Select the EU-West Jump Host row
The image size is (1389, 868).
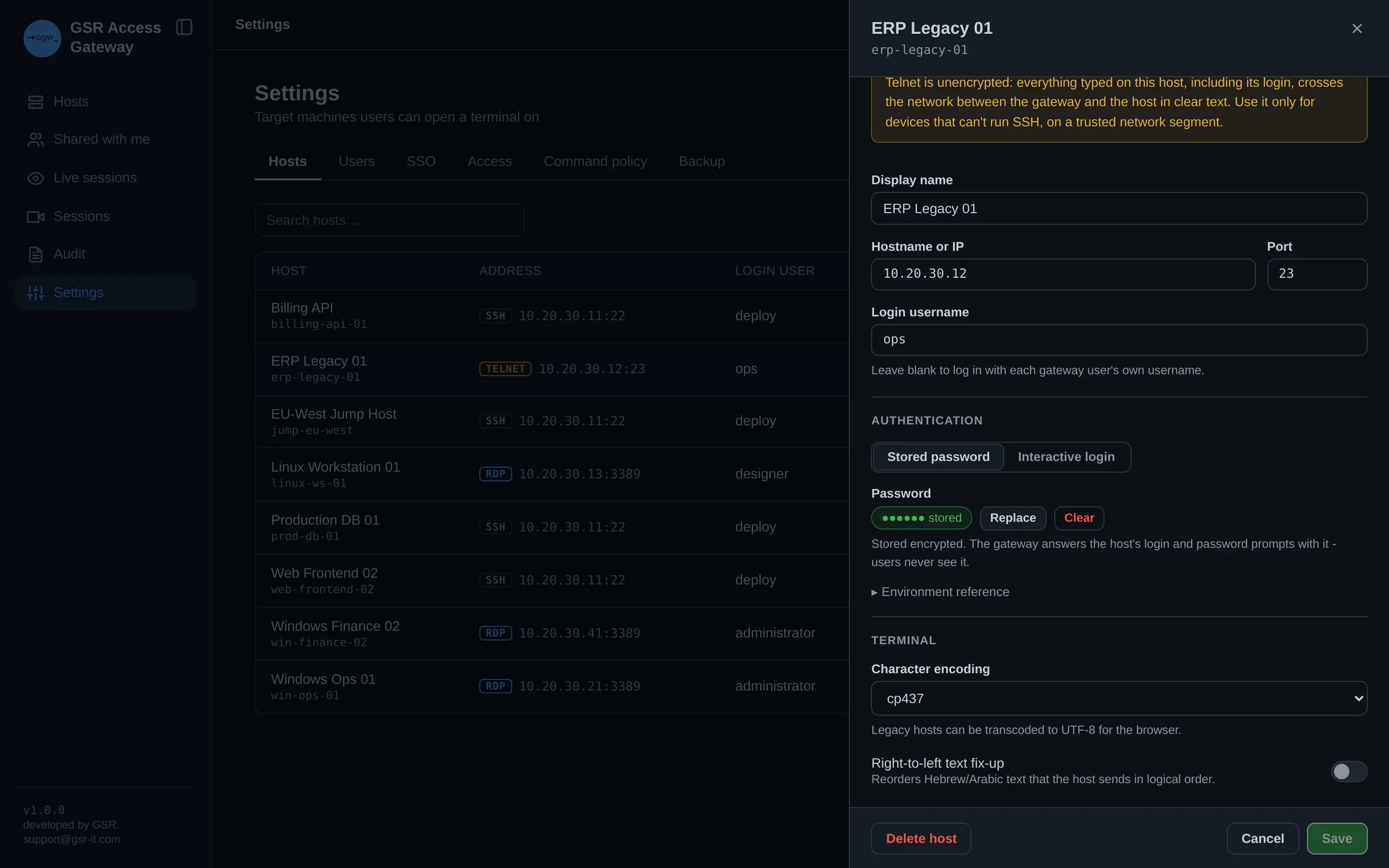point(552,422)
